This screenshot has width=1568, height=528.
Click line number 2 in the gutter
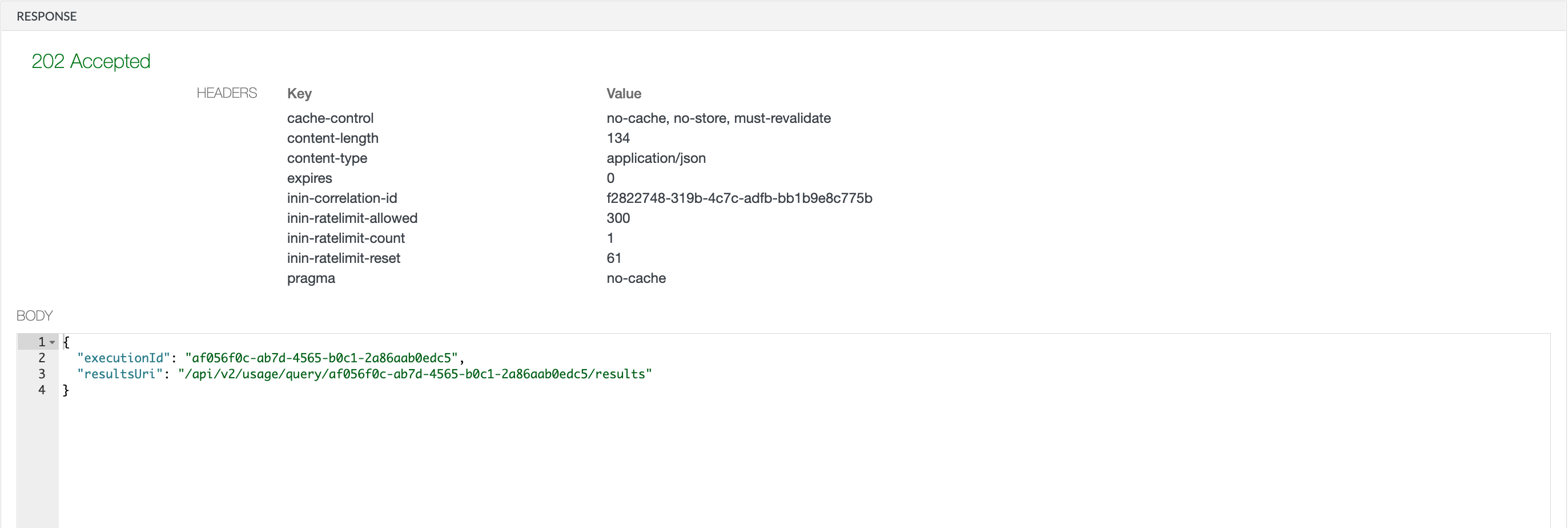point(41,358)
